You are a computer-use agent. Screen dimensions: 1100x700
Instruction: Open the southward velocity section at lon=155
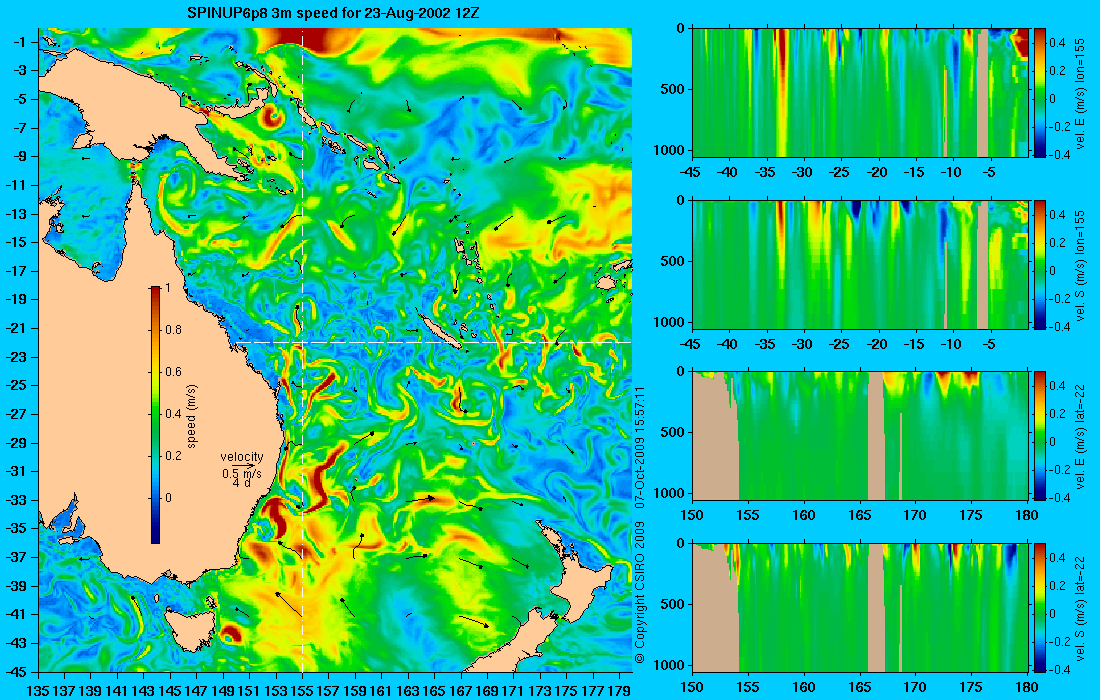tap(860, 264)
